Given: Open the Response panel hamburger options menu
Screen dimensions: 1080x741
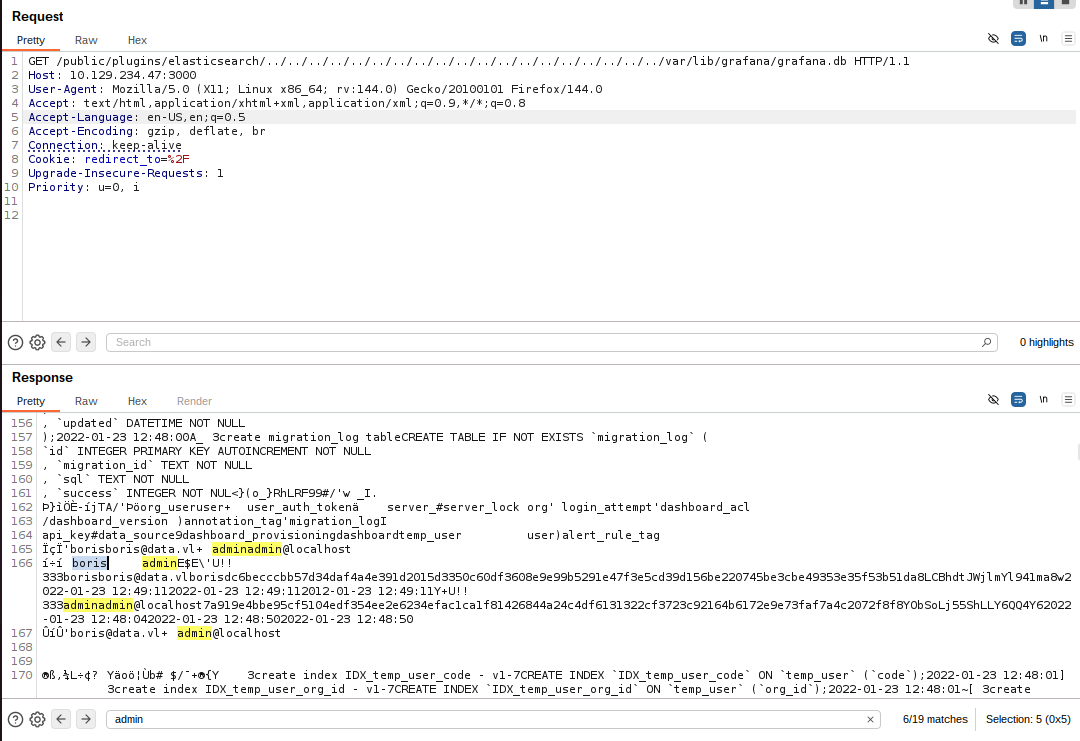Looking at the screenshot, I should pos(1068,399).
